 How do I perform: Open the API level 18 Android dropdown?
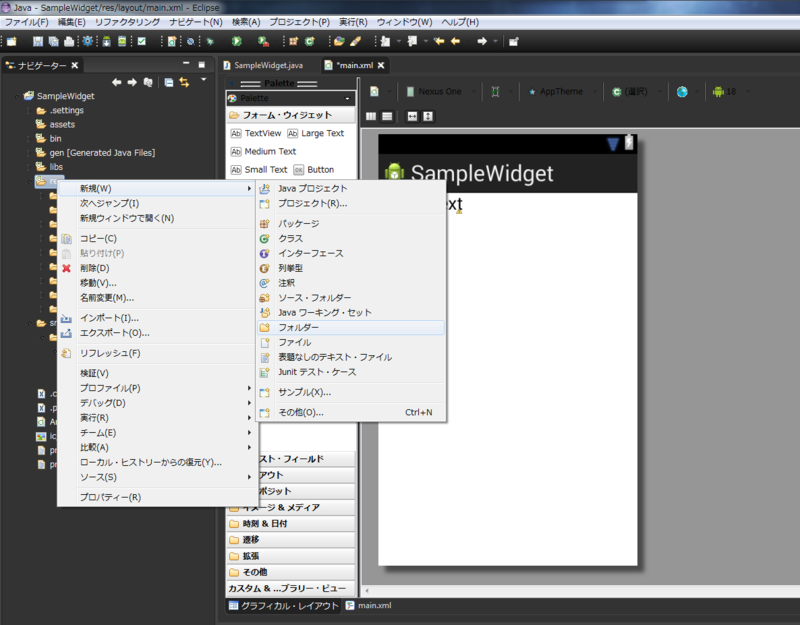(731, 92)
